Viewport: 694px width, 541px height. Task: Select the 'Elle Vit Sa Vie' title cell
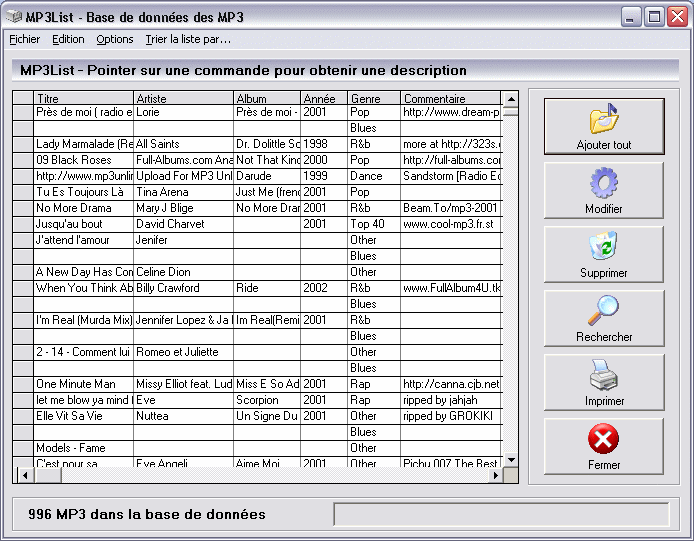(x=83, y=416)
